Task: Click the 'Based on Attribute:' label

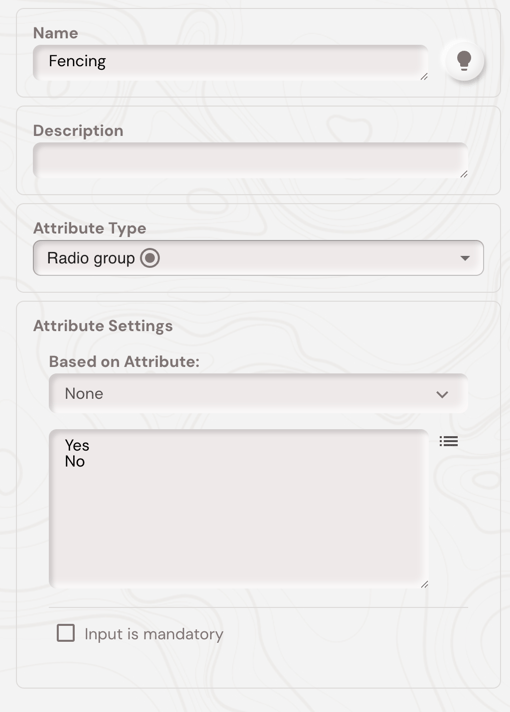Action: pyautogui.click(x=124, y=361)
